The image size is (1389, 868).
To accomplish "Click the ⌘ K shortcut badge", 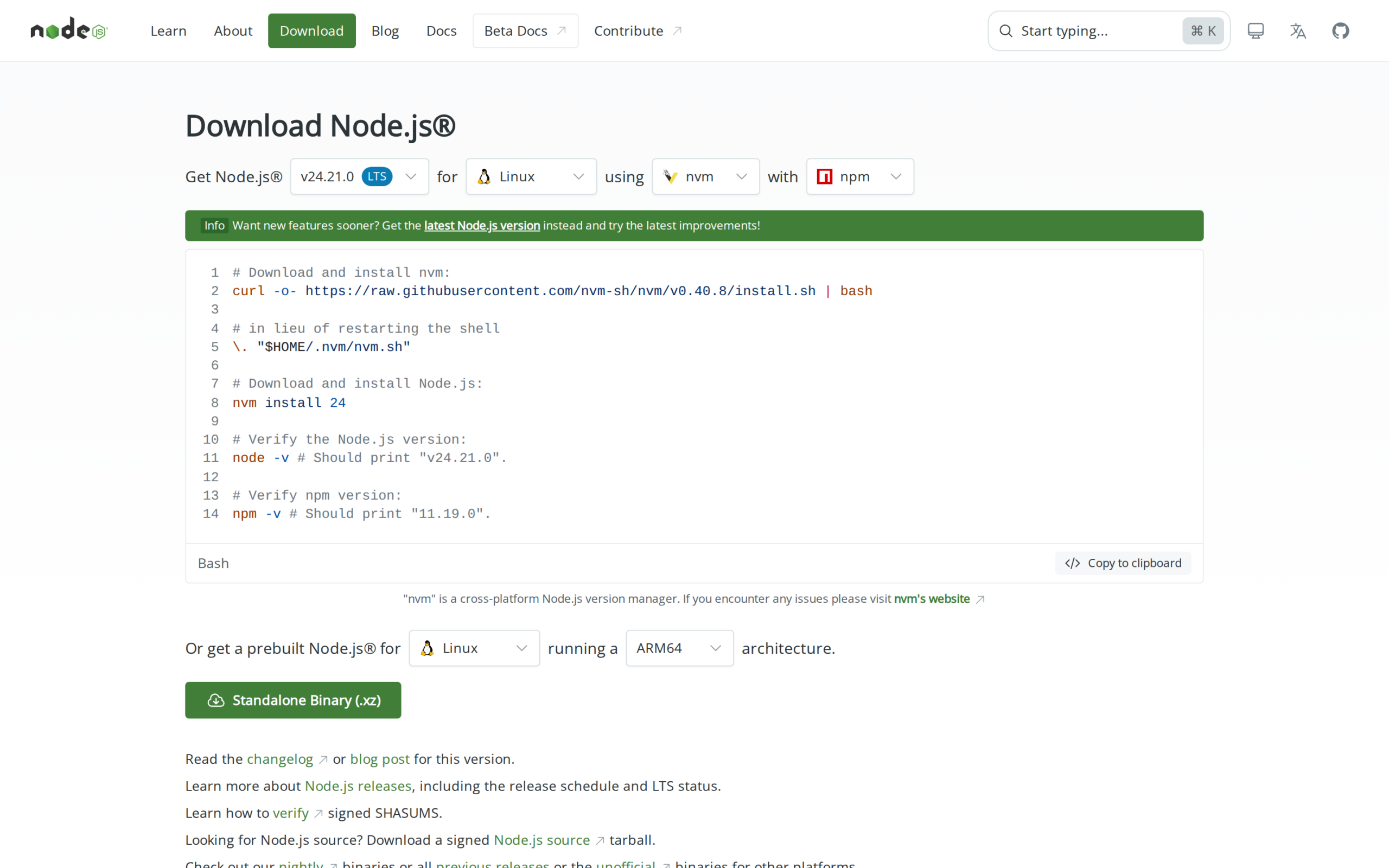I will (x=1203, y=31).
